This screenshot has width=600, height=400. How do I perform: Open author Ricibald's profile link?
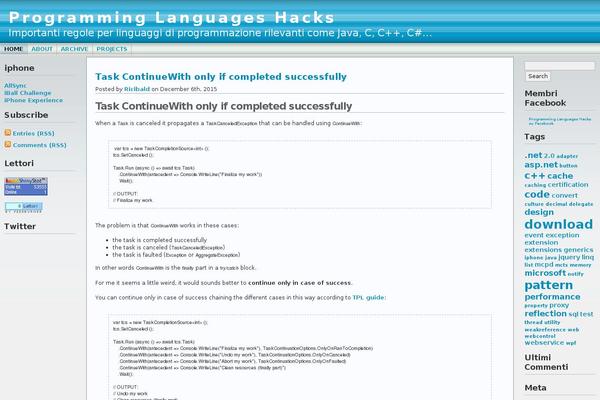(137, 89)
